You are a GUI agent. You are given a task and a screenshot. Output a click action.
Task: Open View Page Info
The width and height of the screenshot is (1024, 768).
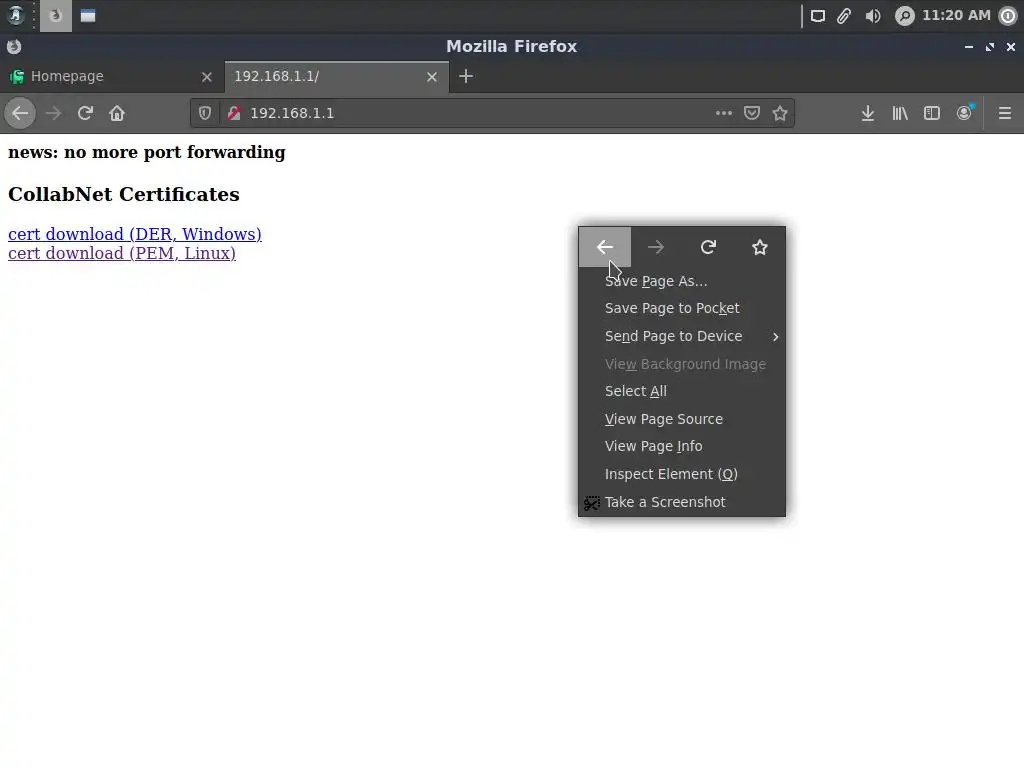click(682, 446)
